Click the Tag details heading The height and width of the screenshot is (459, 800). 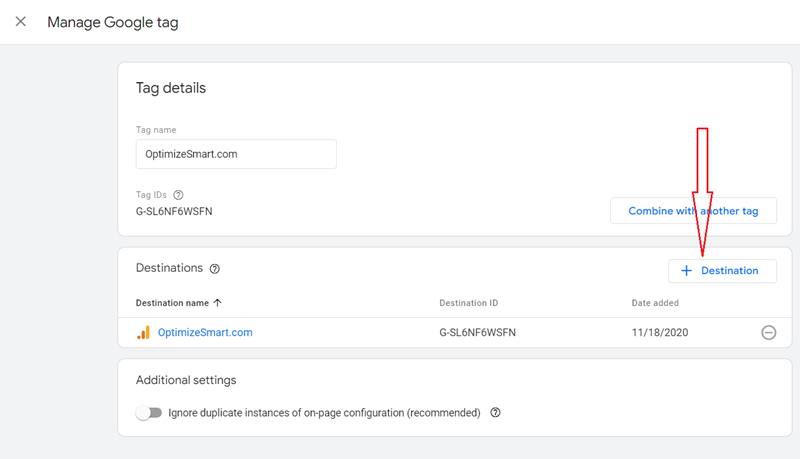coord(171,88)
